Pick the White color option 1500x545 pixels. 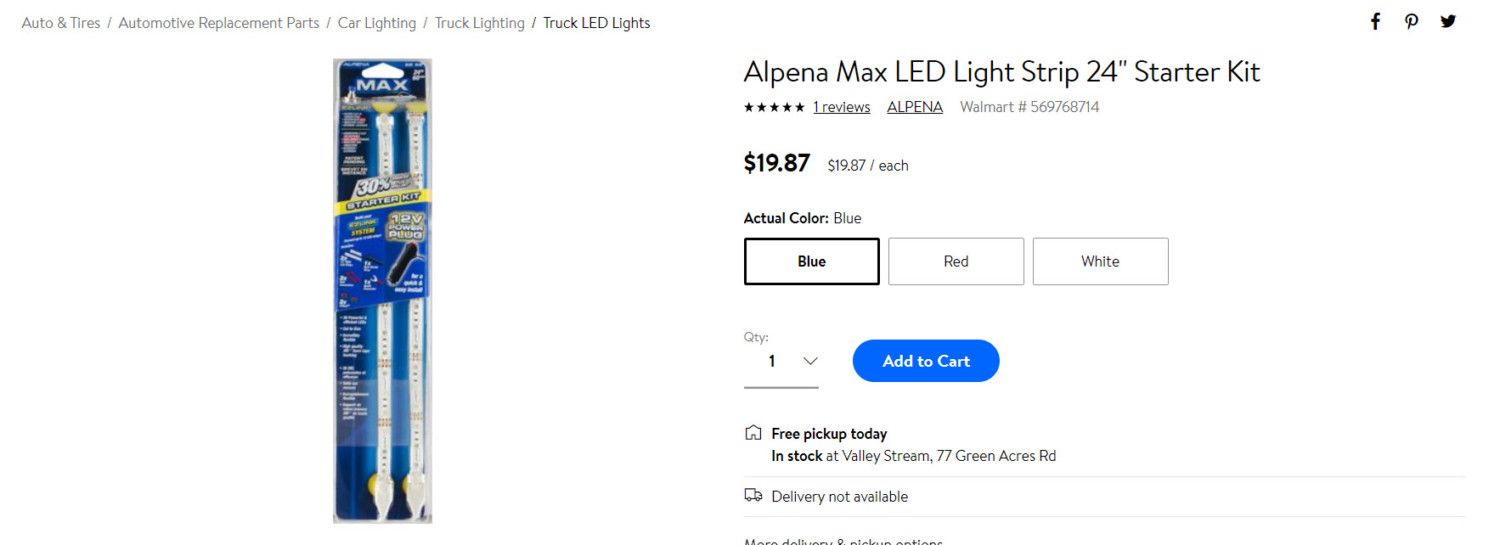pyautogui.click(x=1100, y=261)
